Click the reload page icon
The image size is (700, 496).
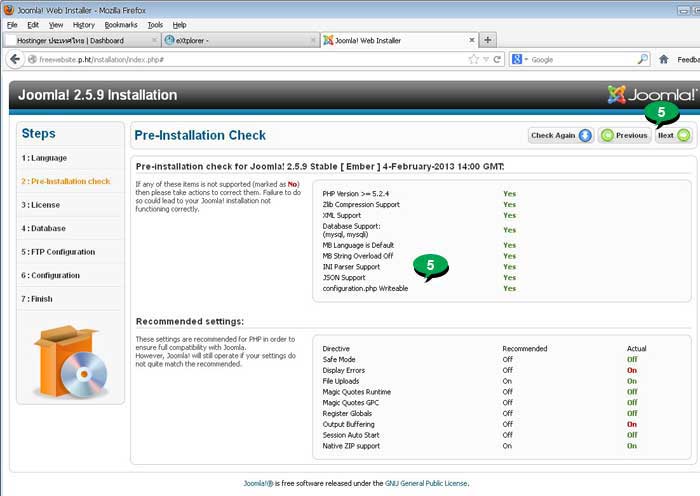tap(497, 59)
